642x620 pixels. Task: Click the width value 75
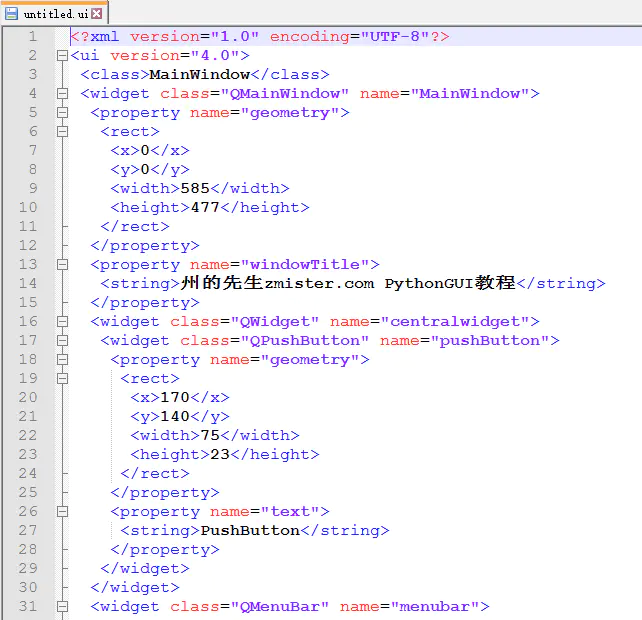[210, 435]
